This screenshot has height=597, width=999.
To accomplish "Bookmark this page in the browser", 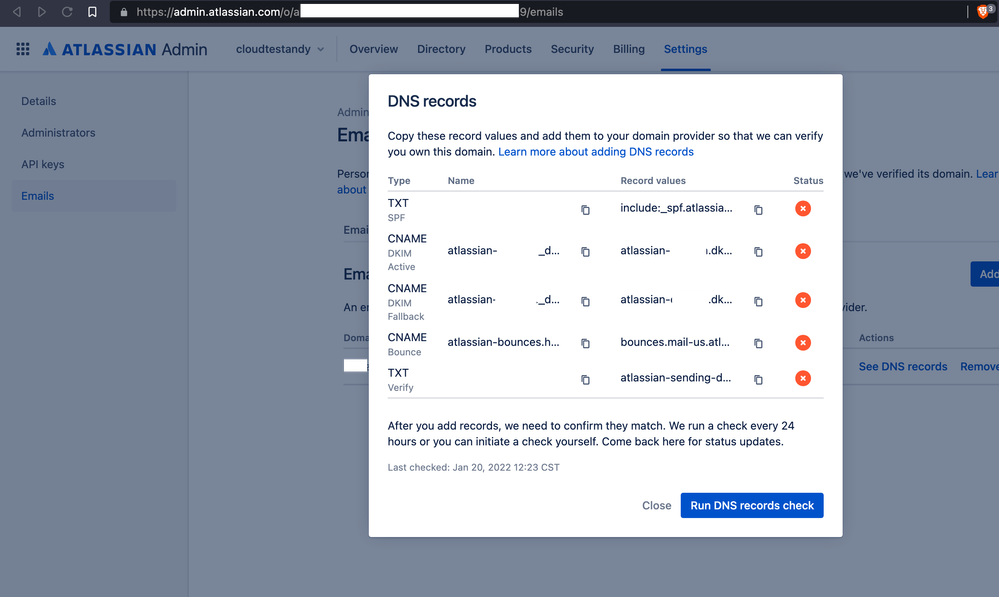I will [92, 11].
